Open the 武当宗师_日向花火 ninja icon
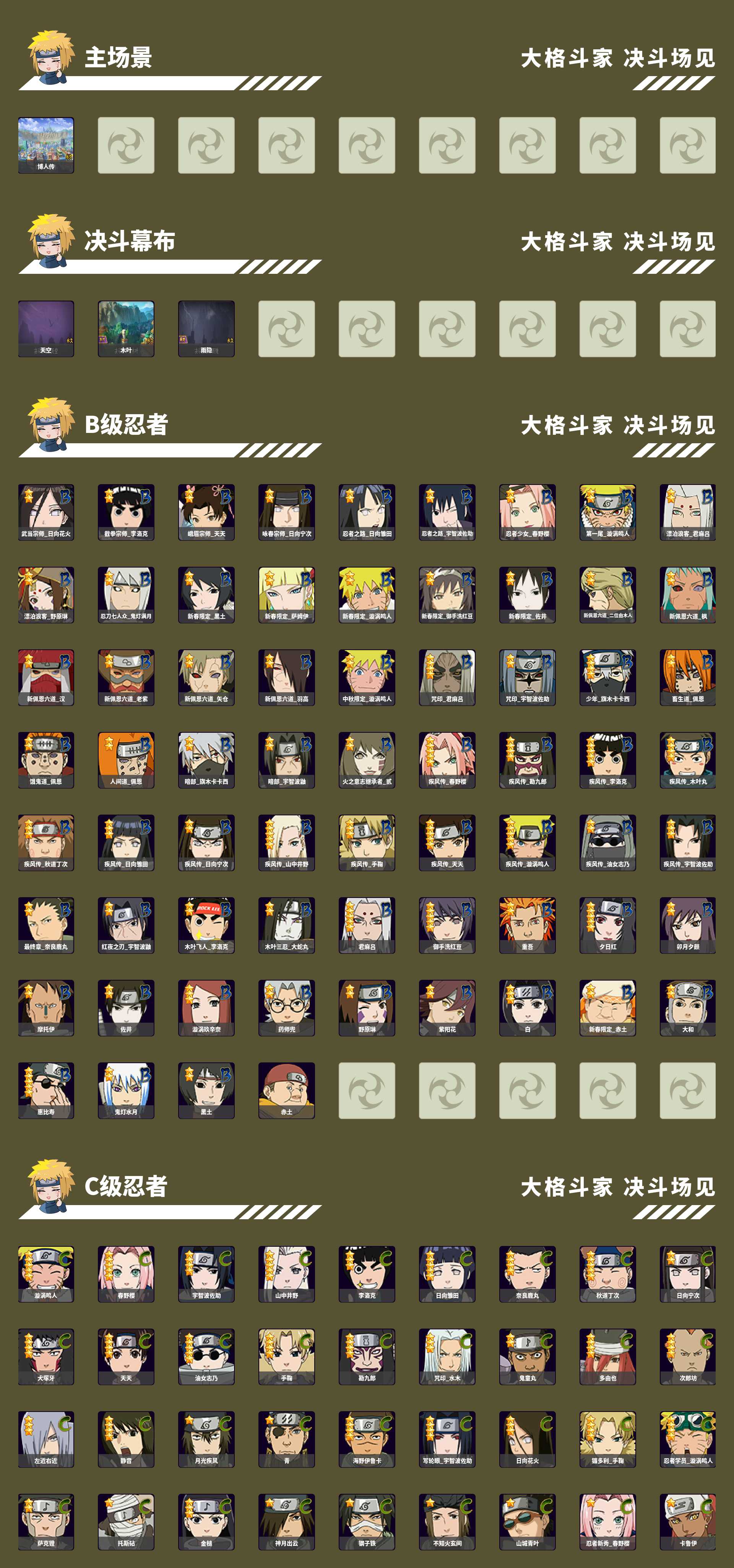 point(46,512)
